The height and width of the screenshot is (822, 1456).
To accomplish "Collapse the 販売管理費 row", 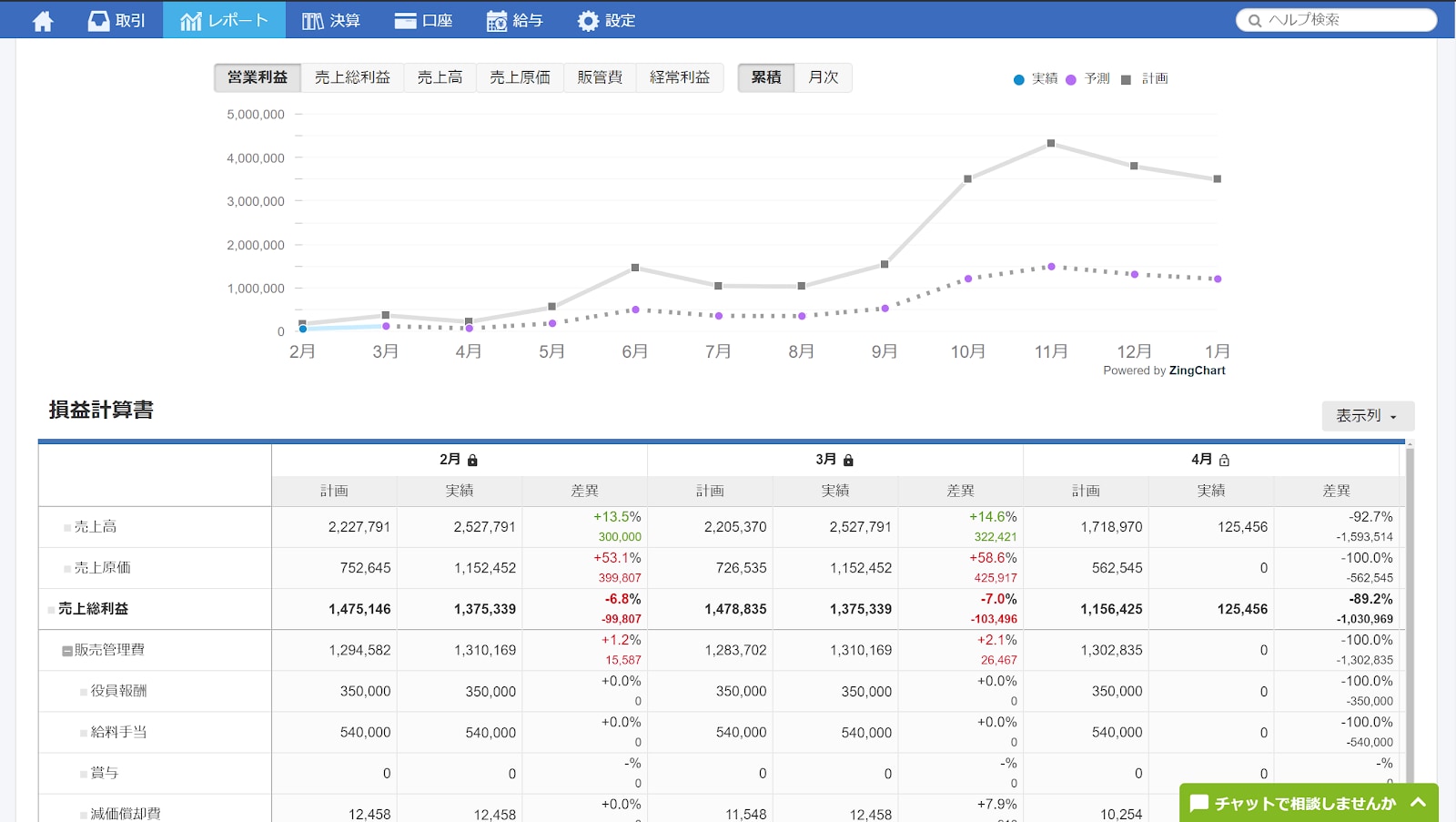I will tap(67, 651).
